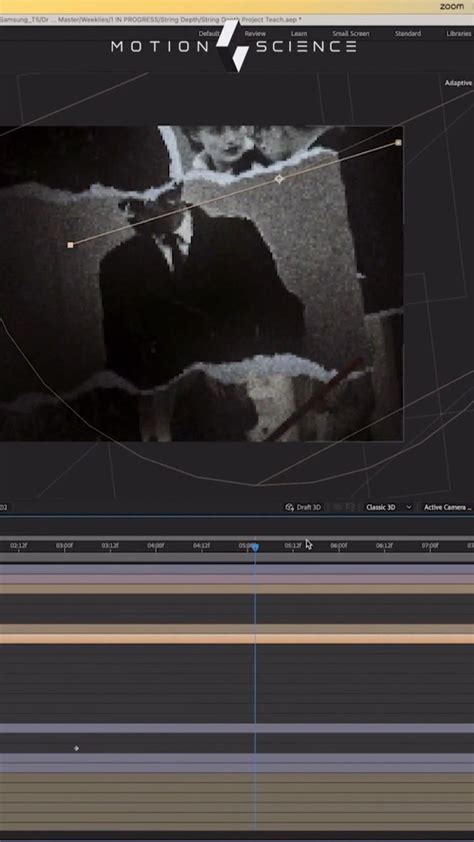Switch to the Small Screen workspace
The width and height of the screenshot is (474, 842).
(x=351, y=33)
